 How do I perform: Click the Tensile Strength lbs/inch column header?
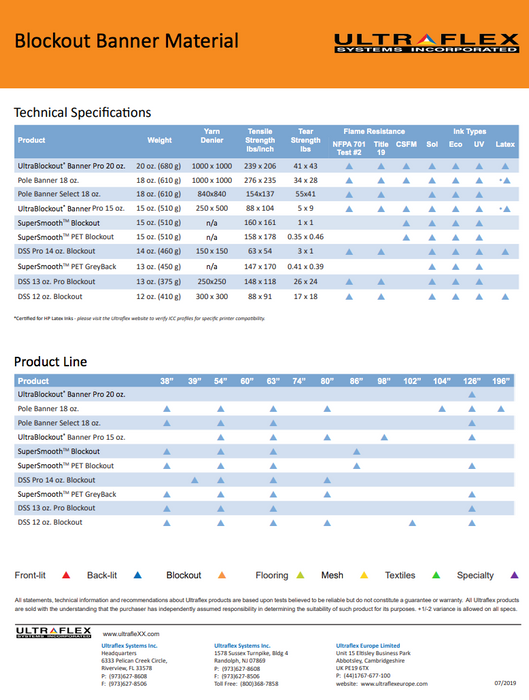pyautogui.click(x=260, y=140)
